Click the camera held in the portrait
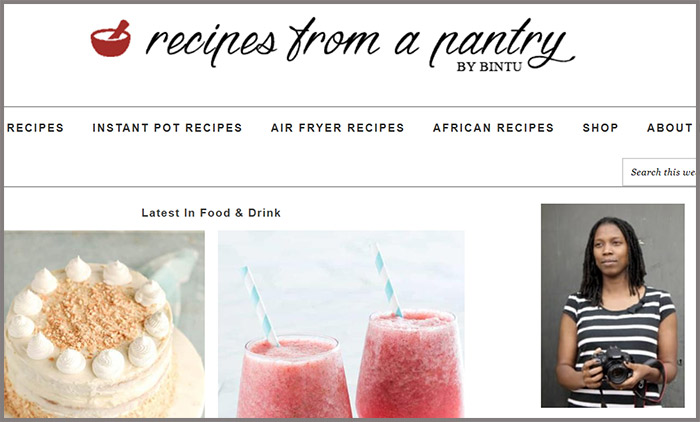The image size is (700, 422). 615,366
